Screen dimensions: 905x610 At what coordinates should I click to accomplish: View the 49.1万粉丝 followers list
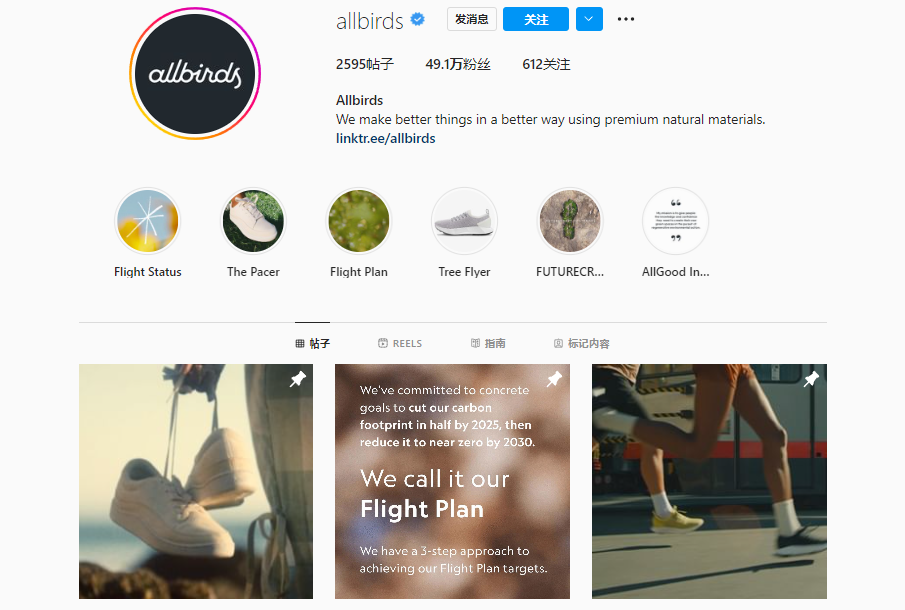[458, 64]
